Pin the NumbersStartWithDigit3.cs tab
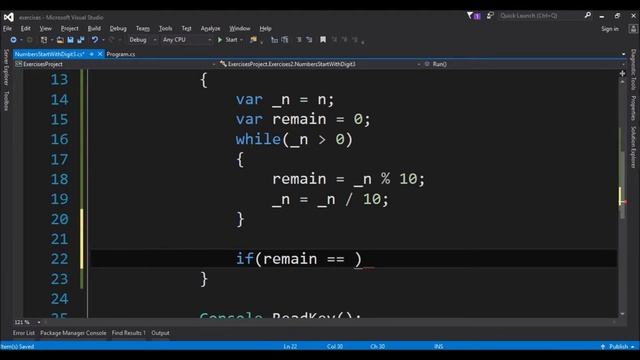This screenshot has width=640, height=360. point(92,54)
